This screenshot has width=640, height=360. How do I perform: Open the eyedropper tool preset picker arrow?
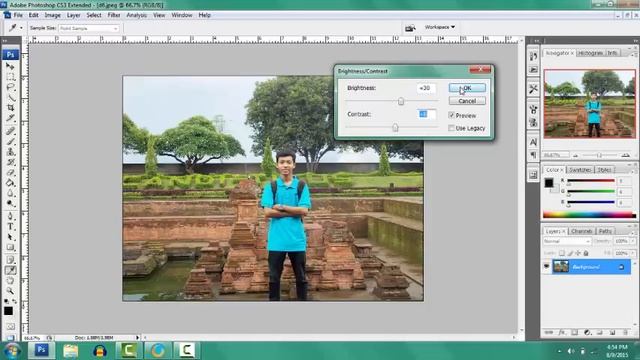21,28
